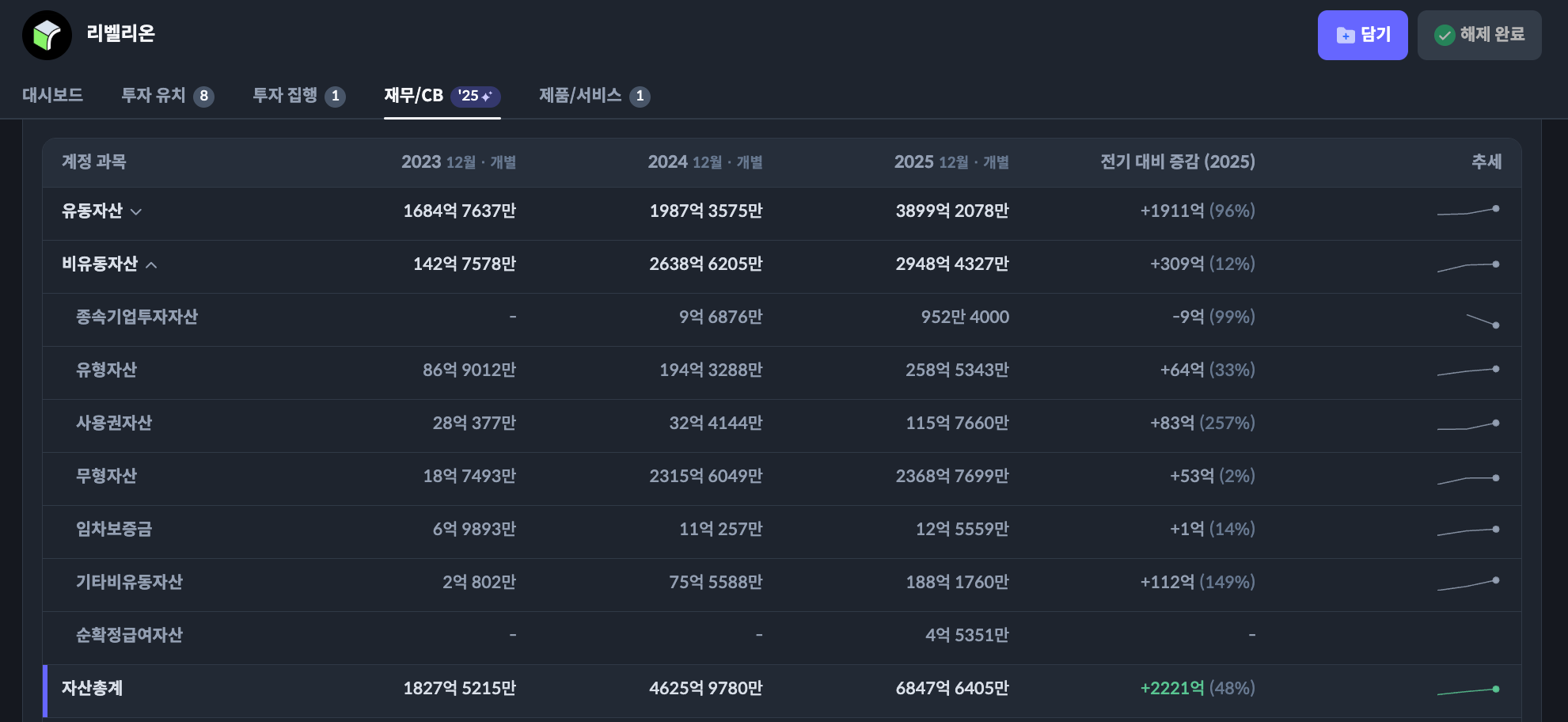This screenshot has width=1568, height=722.
Task: Expand the 유동자산 row chevron
Action: tap(136, 211)
